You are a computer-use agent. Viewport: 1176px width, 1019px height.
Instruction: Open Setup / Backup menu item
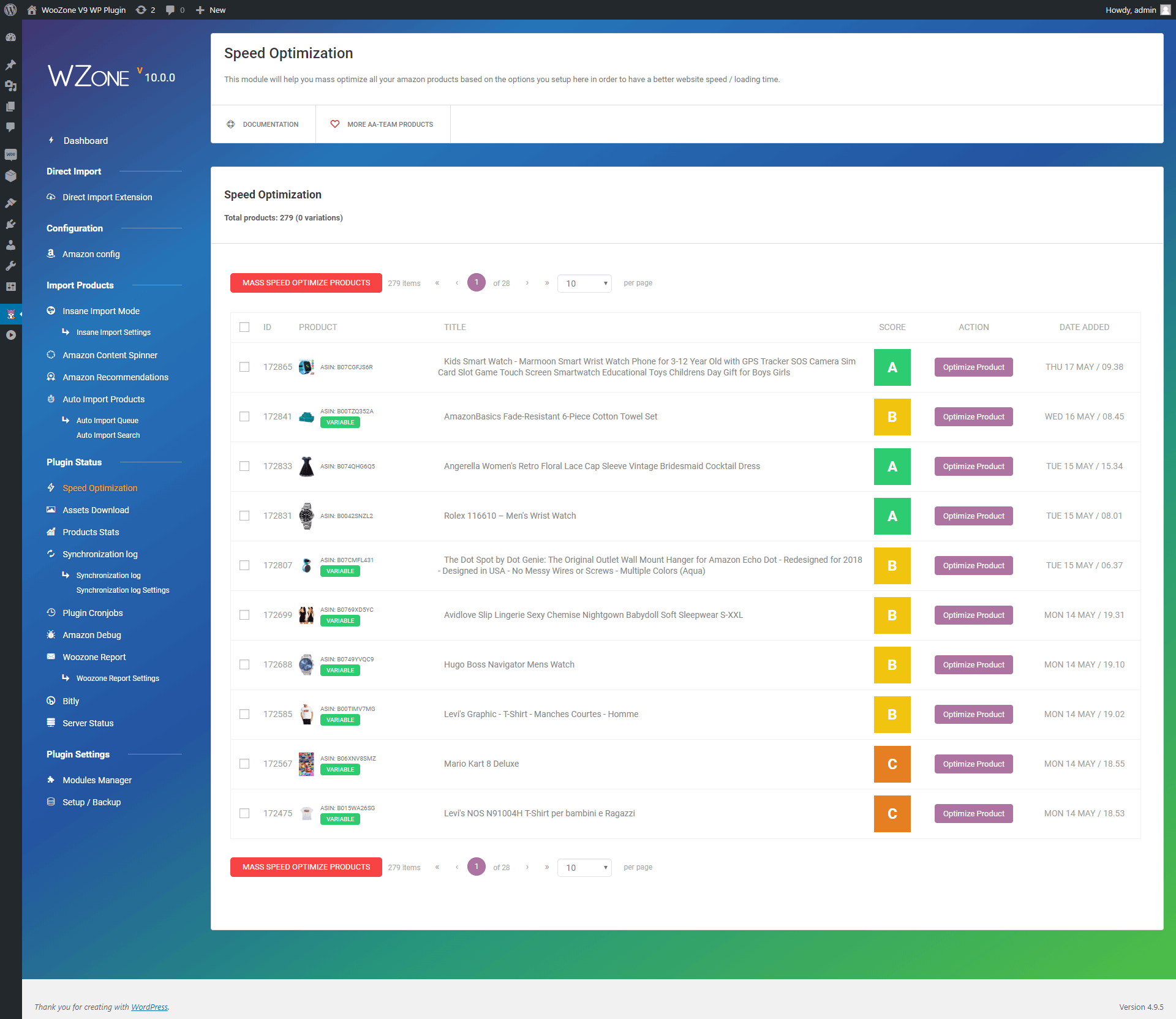click(x=92, y=802)
